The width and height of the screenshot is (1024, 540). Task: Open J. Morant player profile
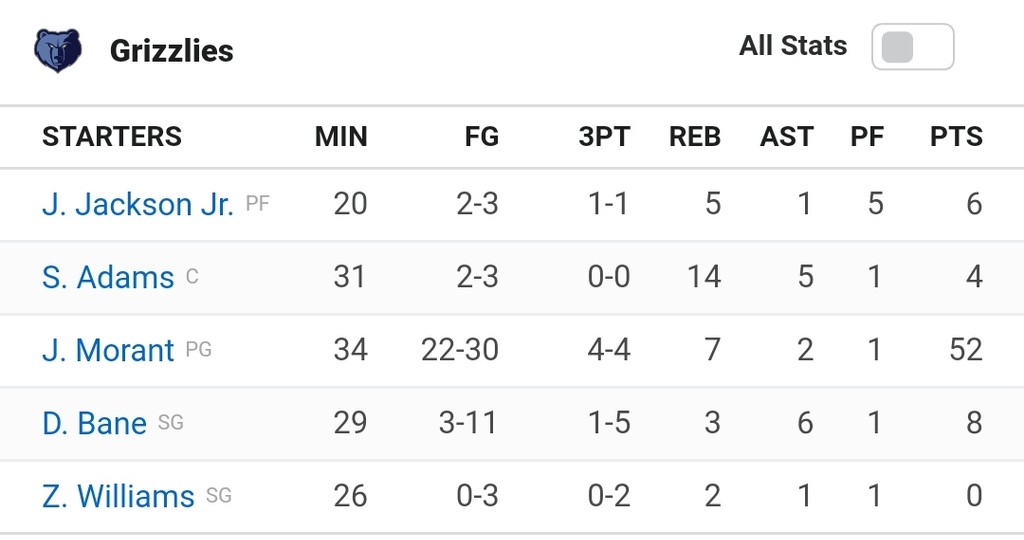tap(108, 350)
